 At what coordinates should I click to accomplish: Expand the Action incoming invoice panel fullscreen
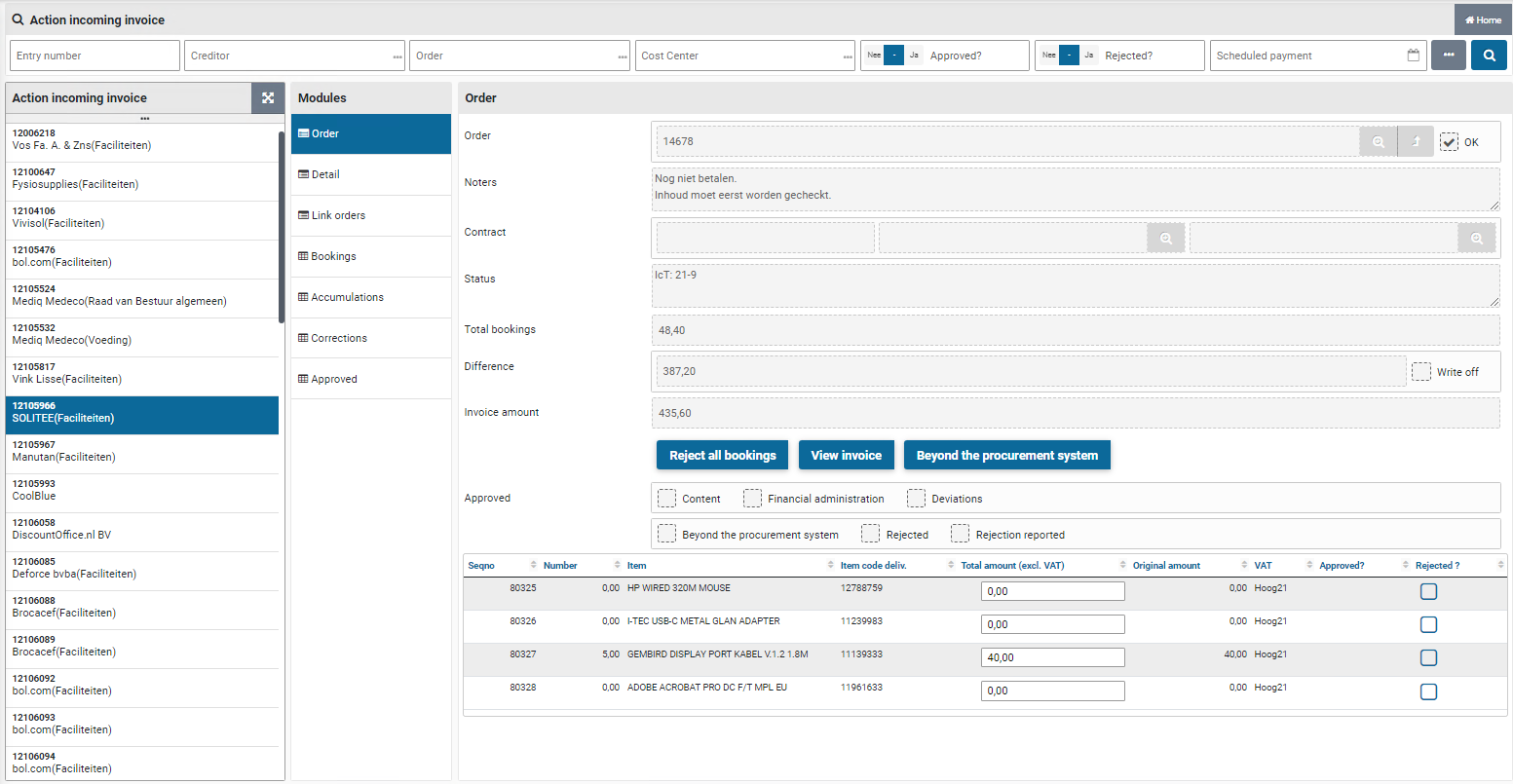pos(268,97)
